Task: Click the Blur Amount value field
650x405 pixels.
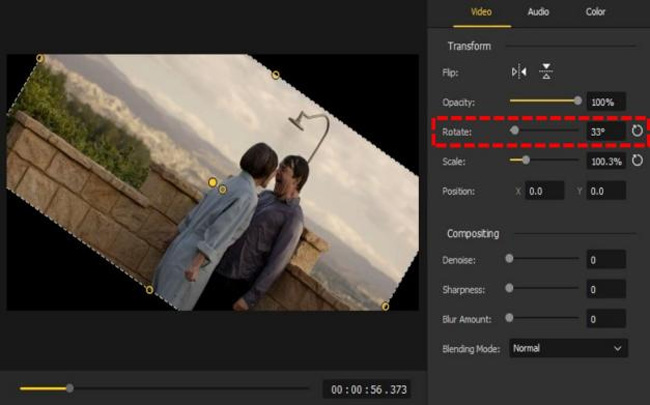Action: click(606, 319)
